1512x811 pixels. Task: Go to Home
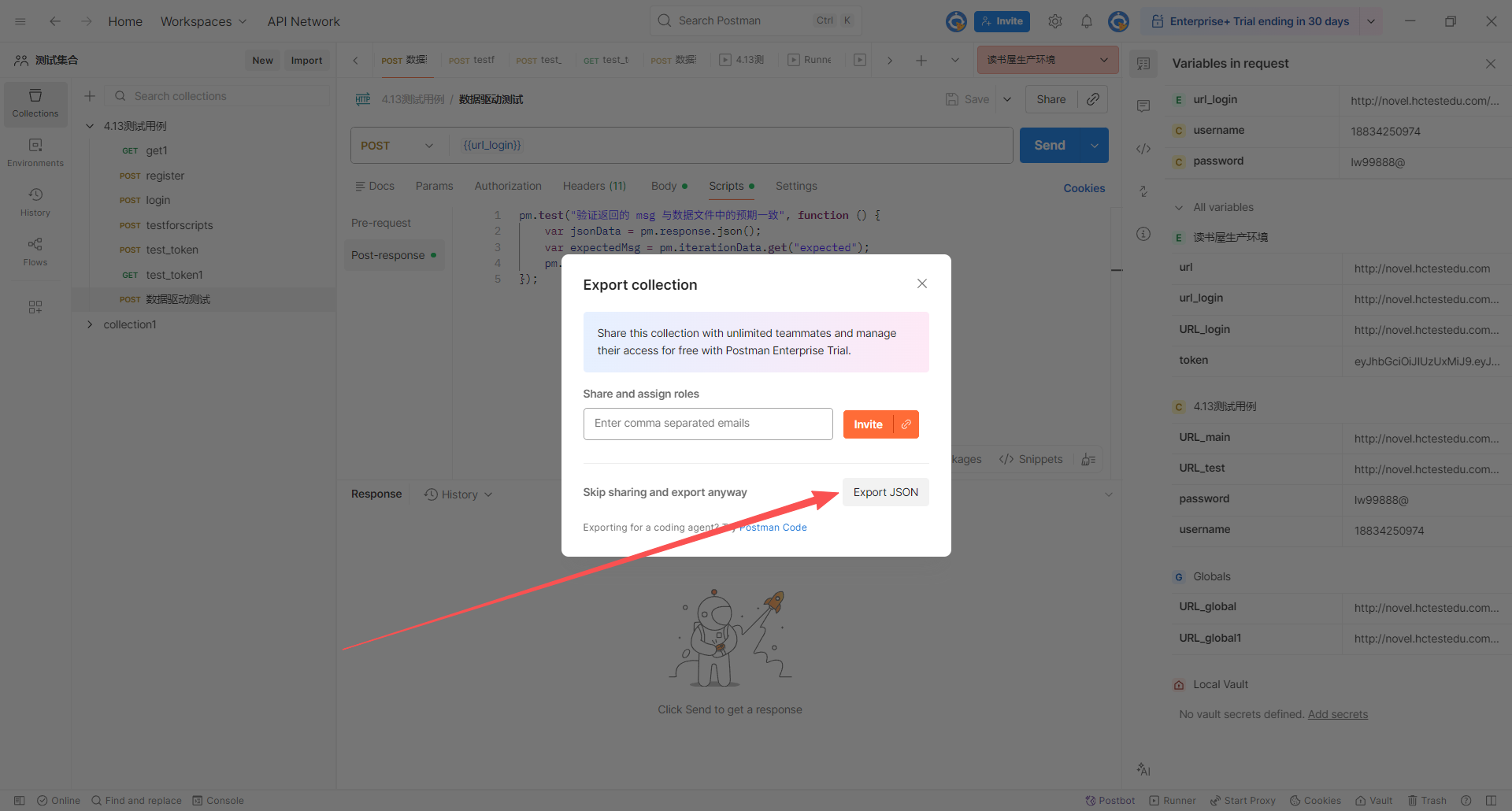pos(125,21)
